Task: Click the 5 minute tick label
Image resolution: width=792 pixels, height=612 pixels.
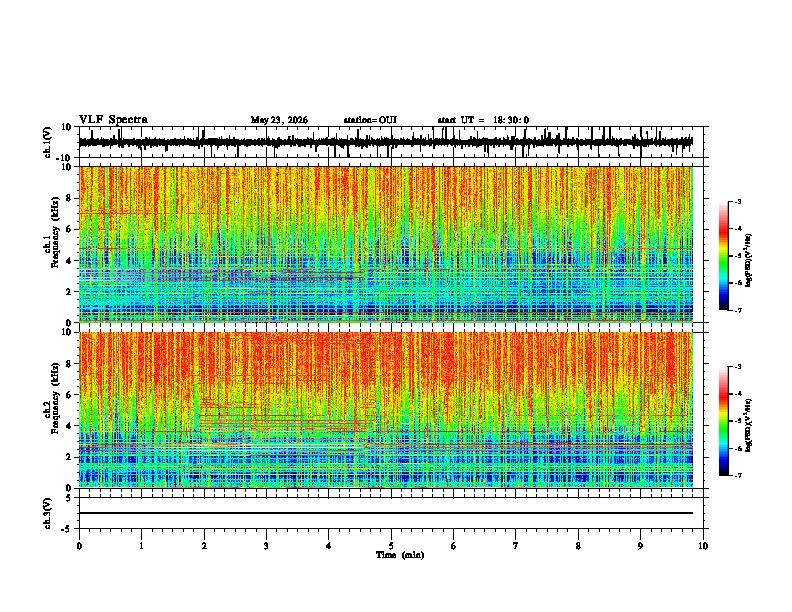Action: pos(391,546)
